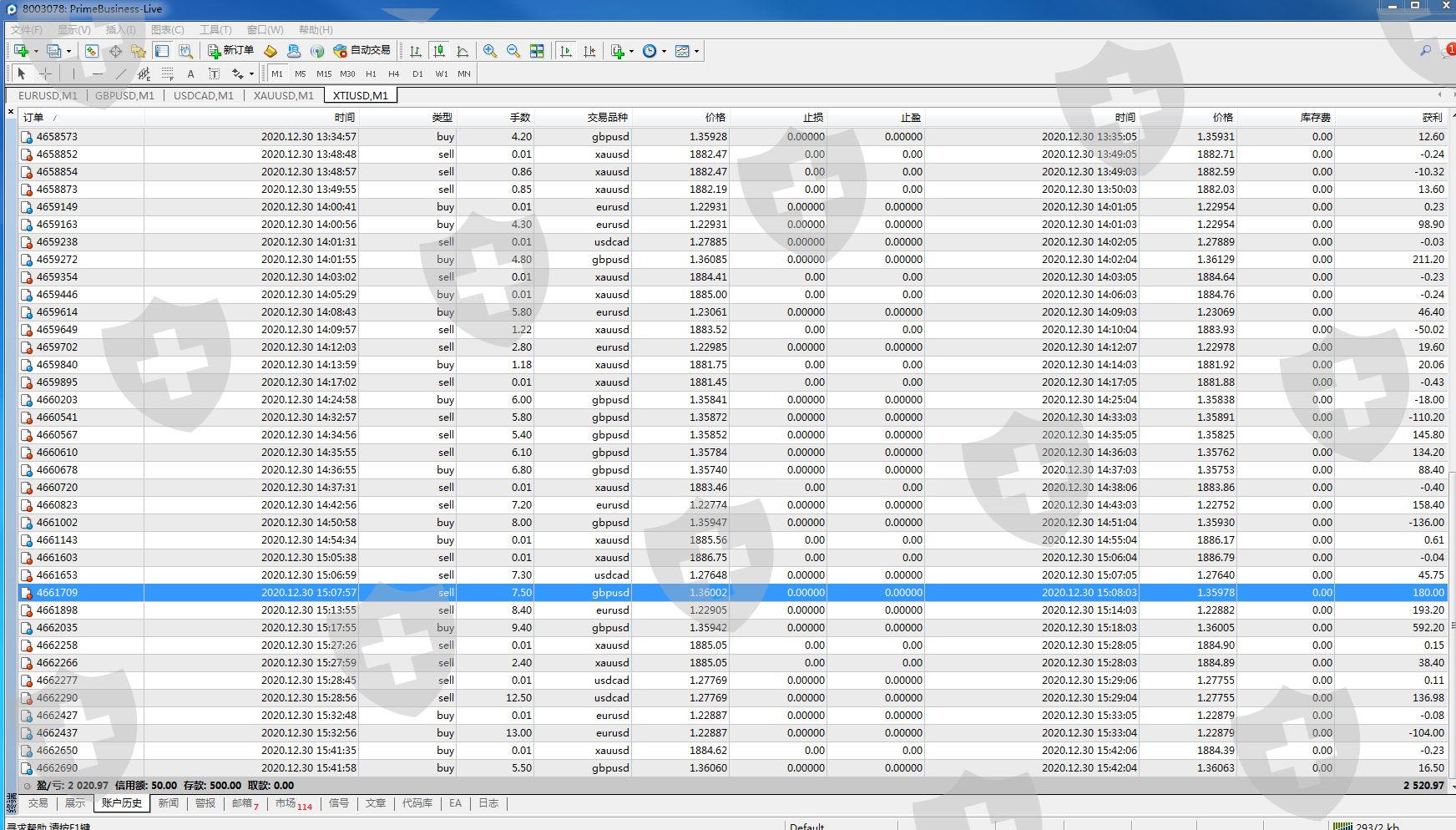Viewport: 1456px width, 830px height.
Task: Click the zoom in magnifier icon
Action: [490, 51]
